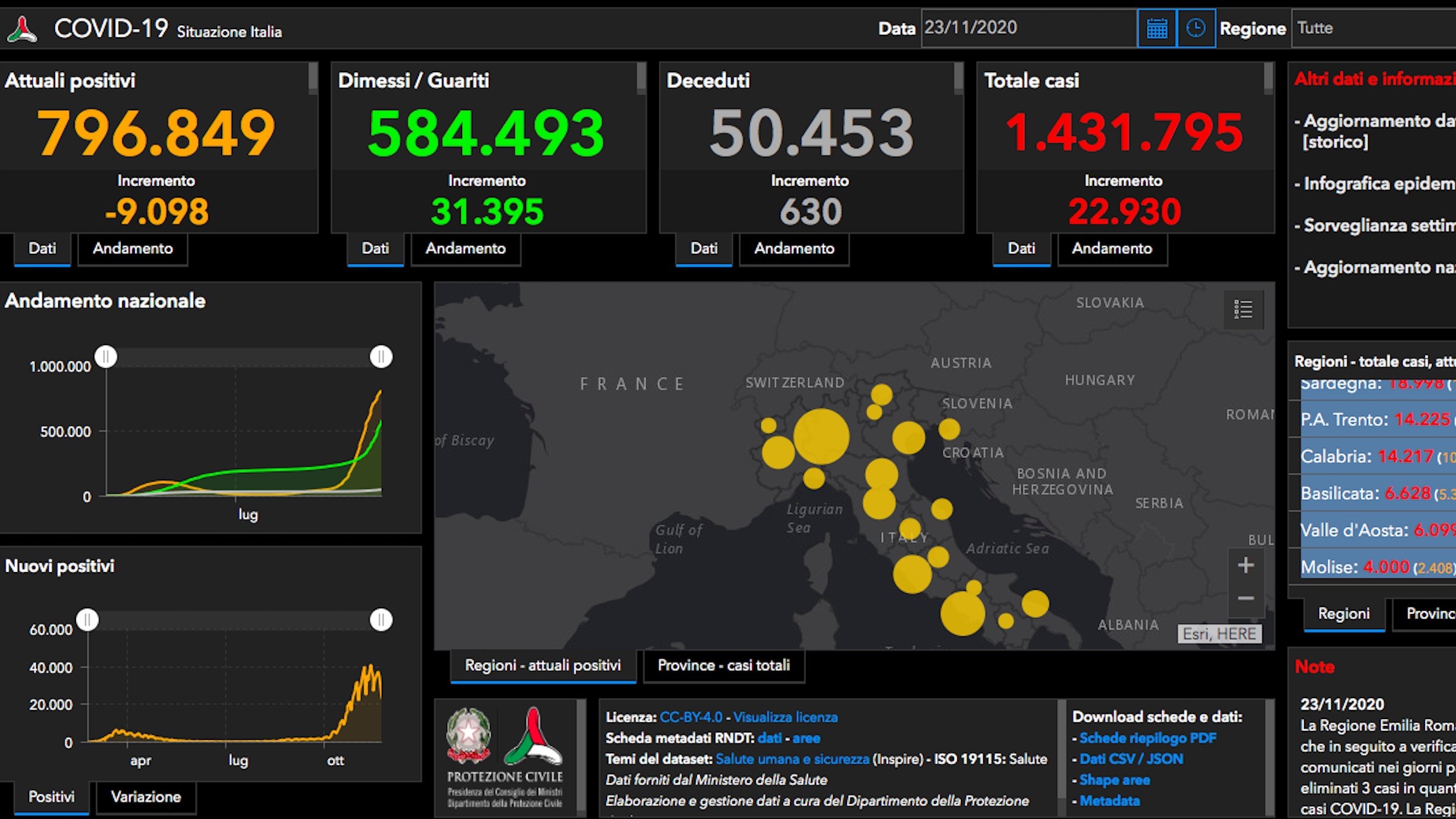
Task: Switch to Province - casi totali map tab
Action: 724,666
